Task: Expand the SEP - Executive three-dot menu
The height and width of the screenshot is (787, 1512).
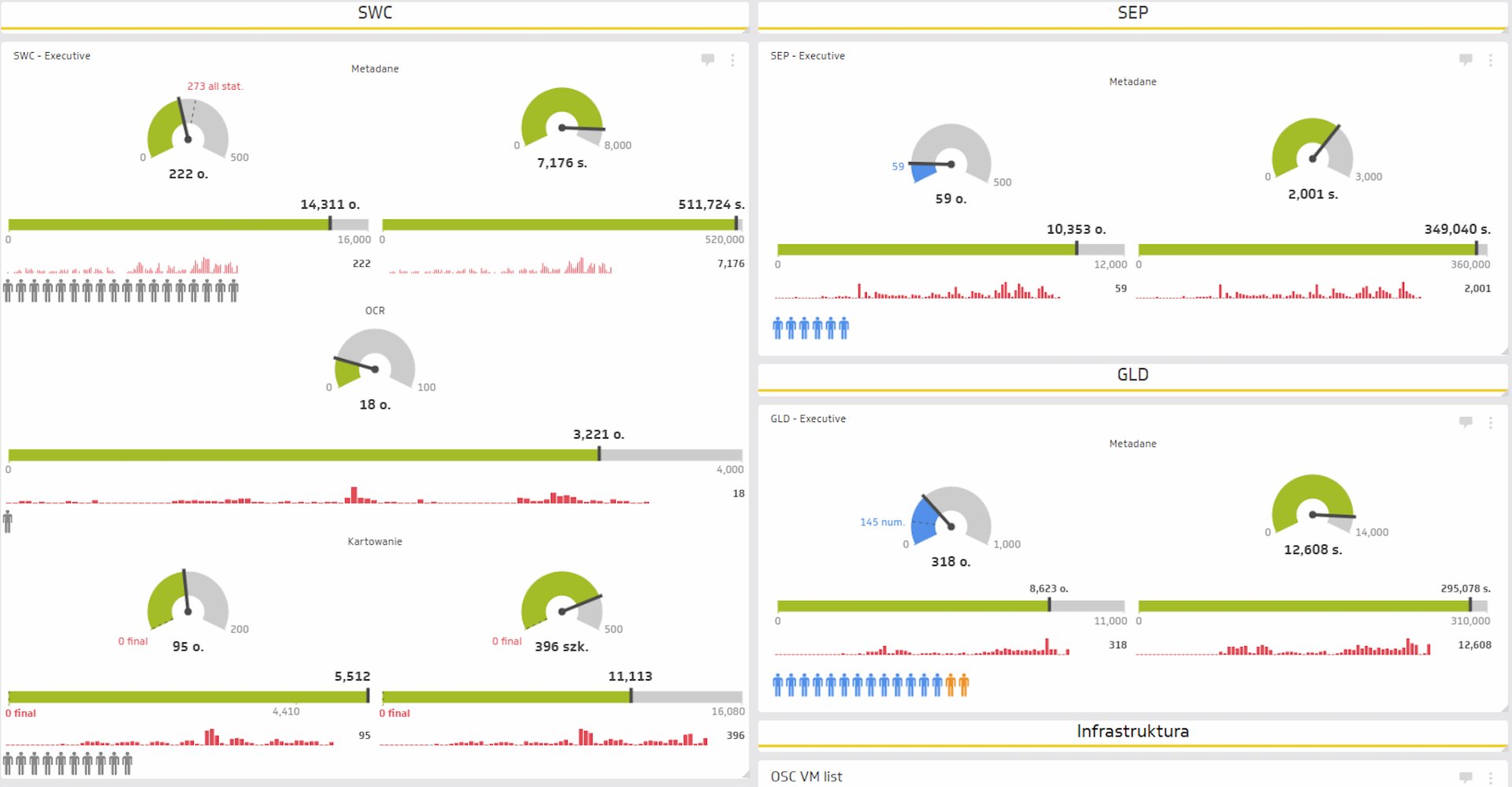Action: coord(1490,60)
